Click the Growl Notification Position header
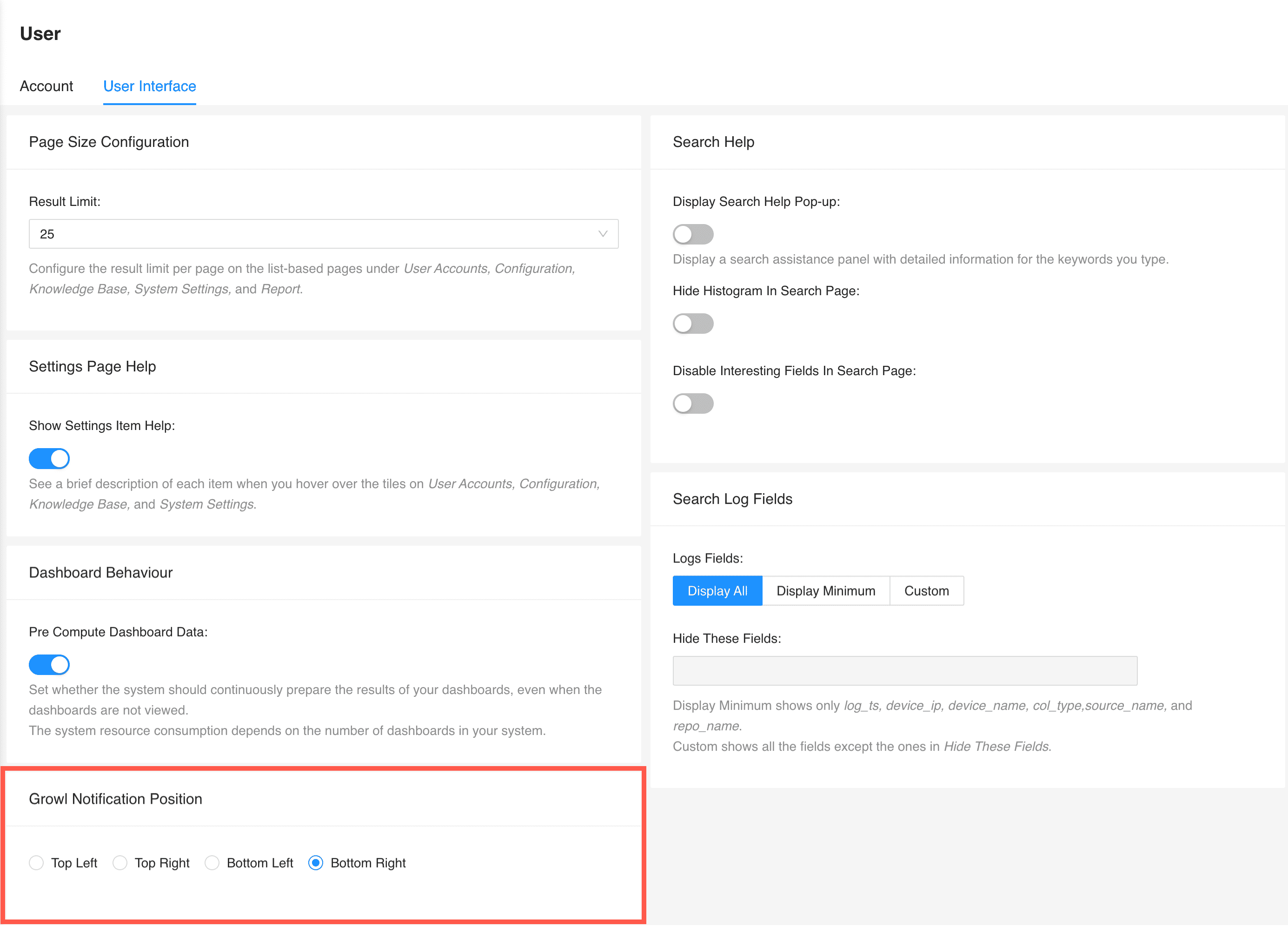 click(115, 799)
